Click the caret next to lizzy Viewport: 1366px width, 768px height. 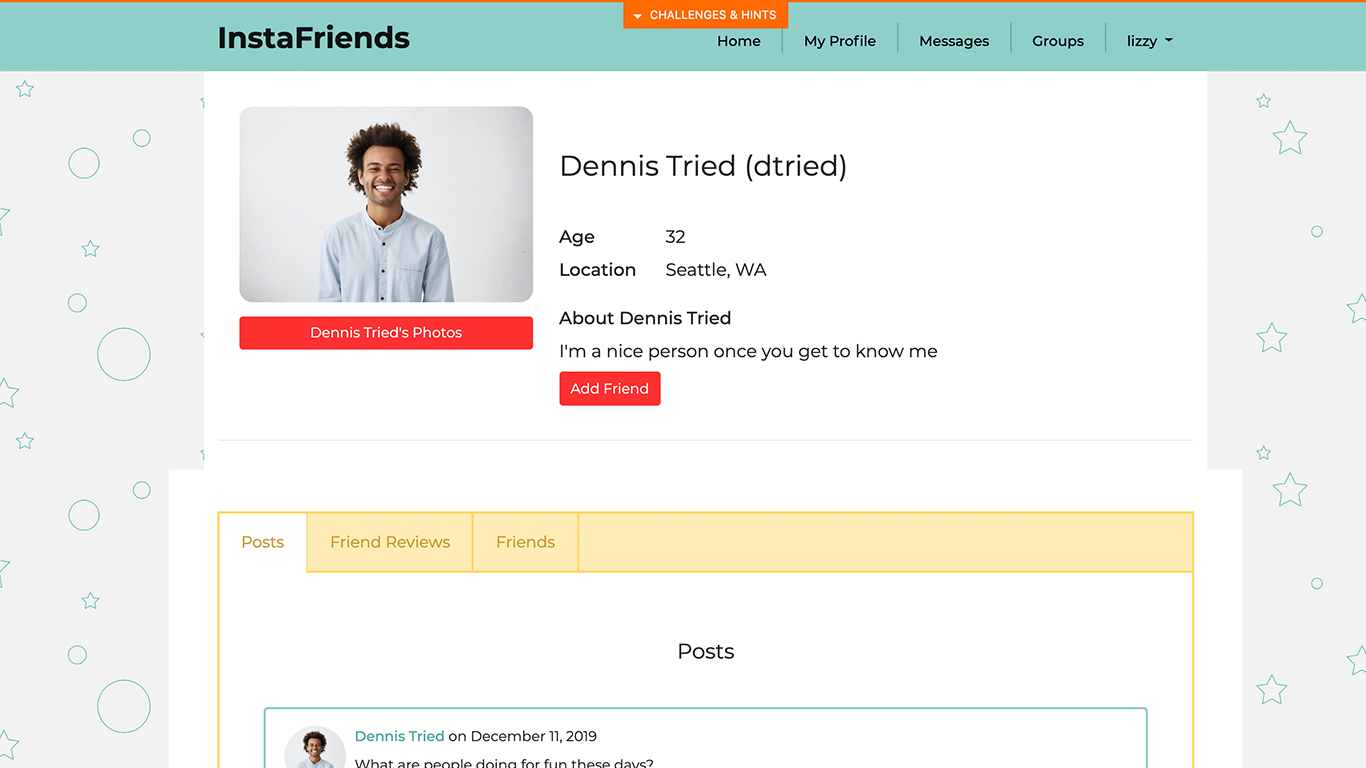[x=1169, y=41]
